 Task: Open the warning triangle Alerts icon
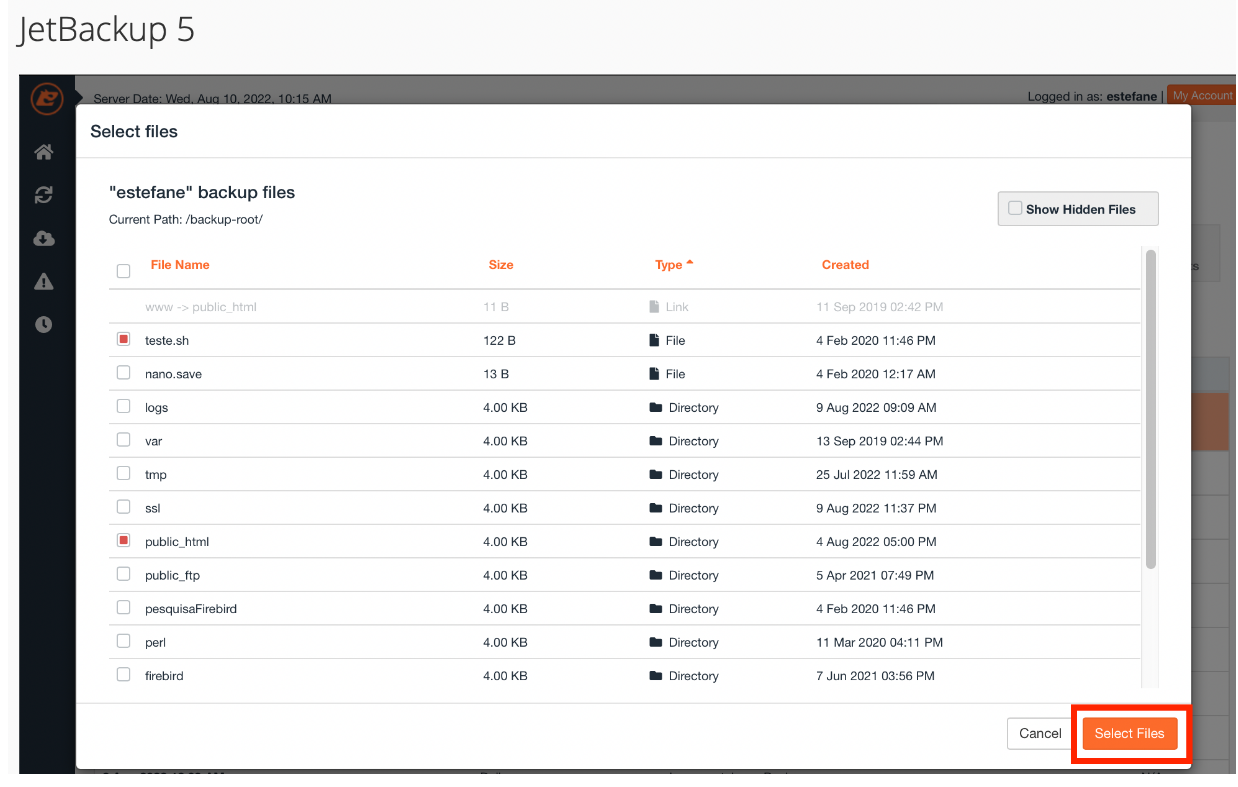tap(43, 282)
